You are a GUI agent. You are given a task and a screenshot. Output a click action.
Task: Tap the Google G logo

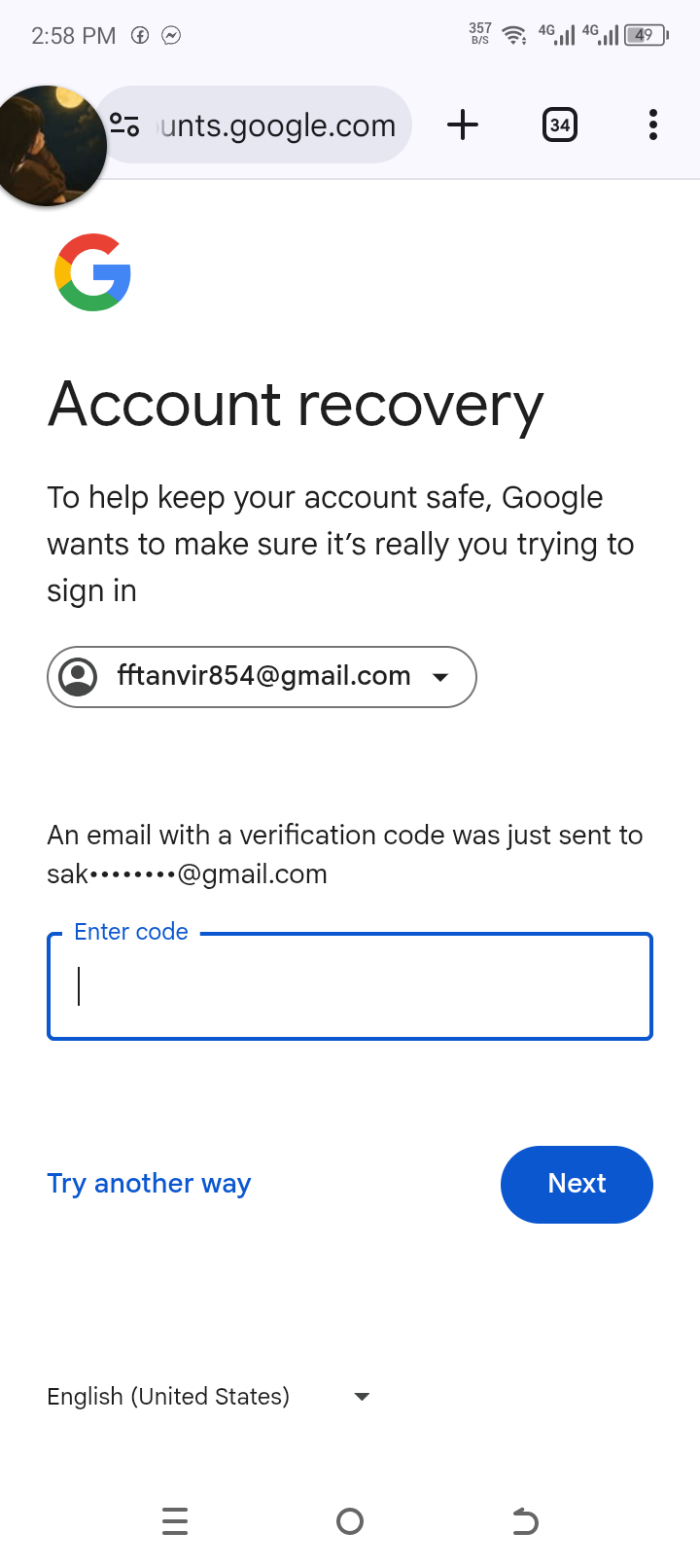coord(93,272)
